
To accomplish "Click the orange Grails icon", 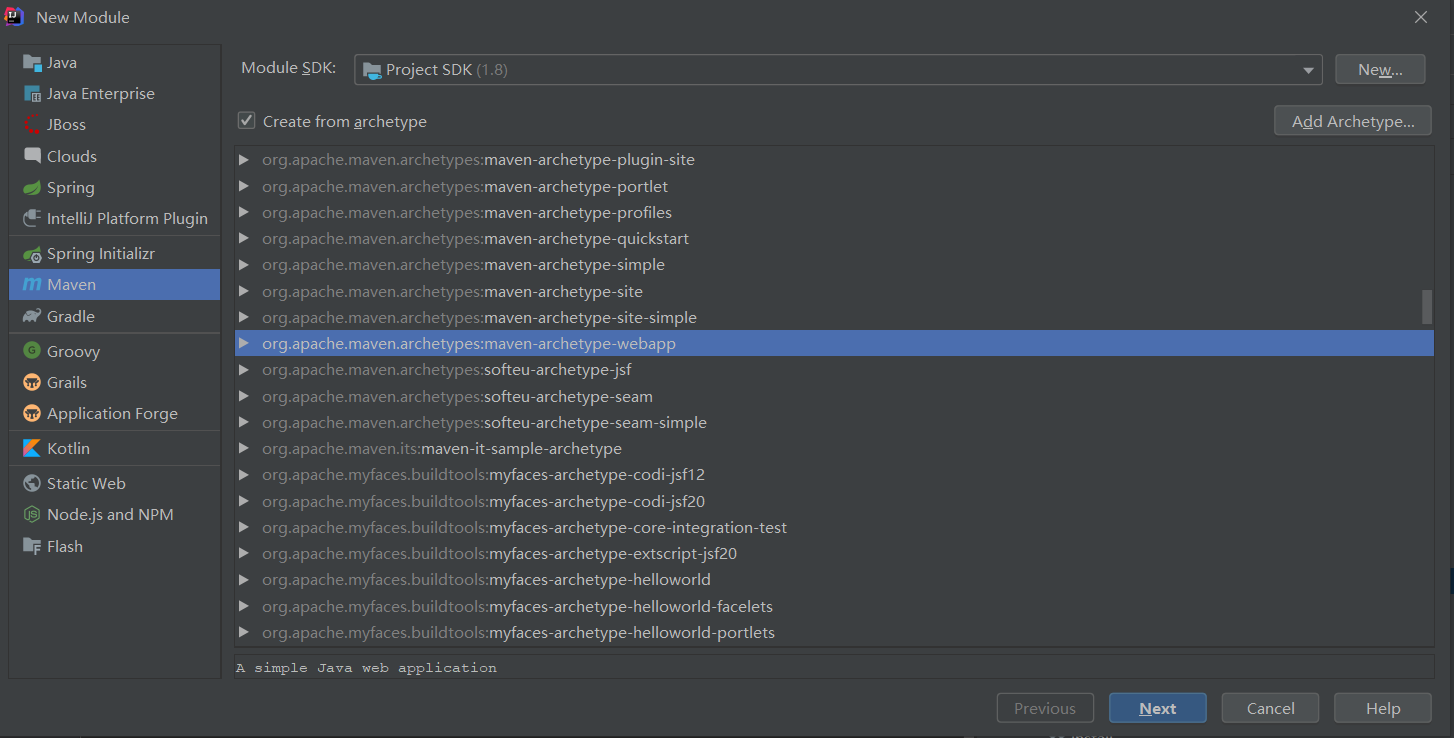I will coord(32,382).
